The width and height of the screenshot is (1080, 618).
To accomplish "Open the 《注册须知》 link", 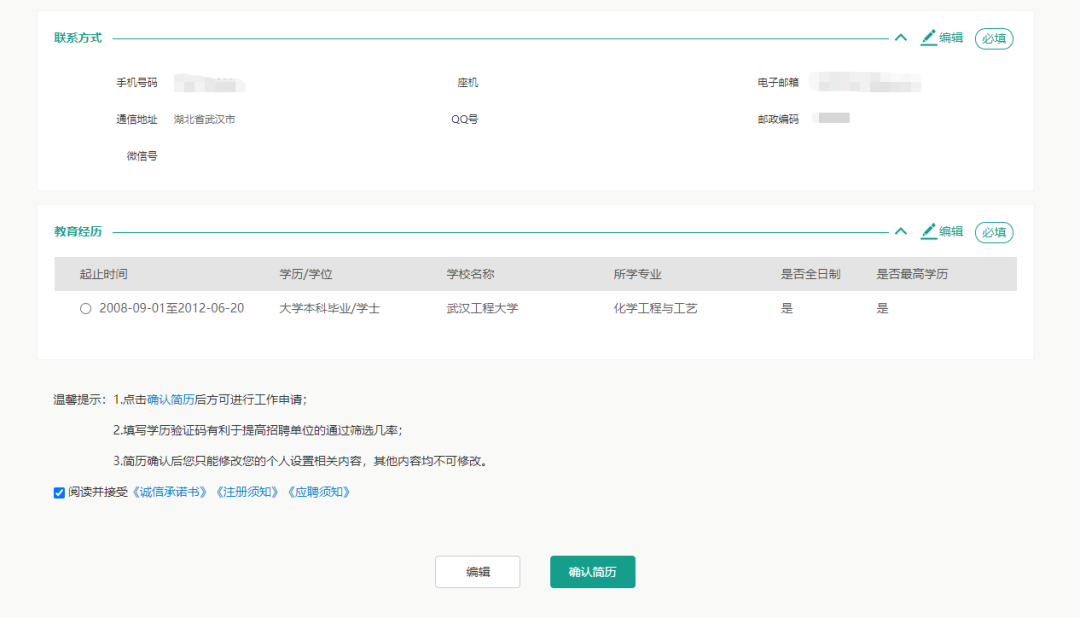I will point(247,492).
